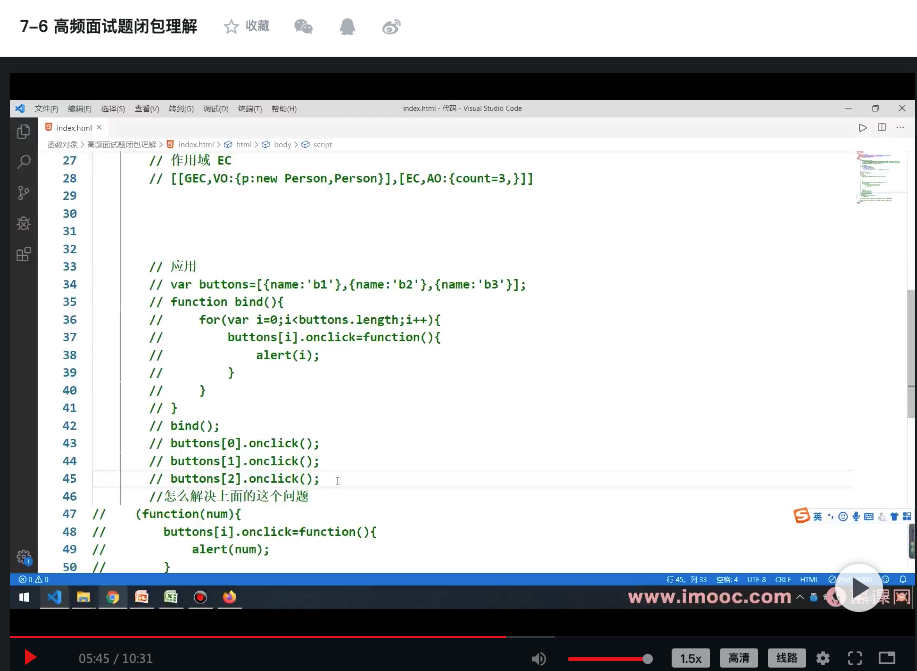Screen dimensions: 917x671
Task: Expand the html breadcrumb item
Action: point(244,144)
